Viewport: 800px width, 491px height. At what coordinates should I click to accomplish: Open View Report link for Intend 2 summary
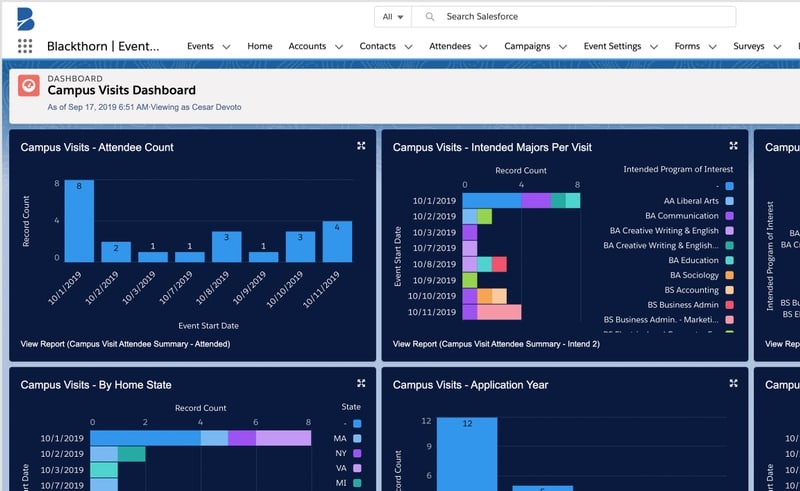pos(496,344)
